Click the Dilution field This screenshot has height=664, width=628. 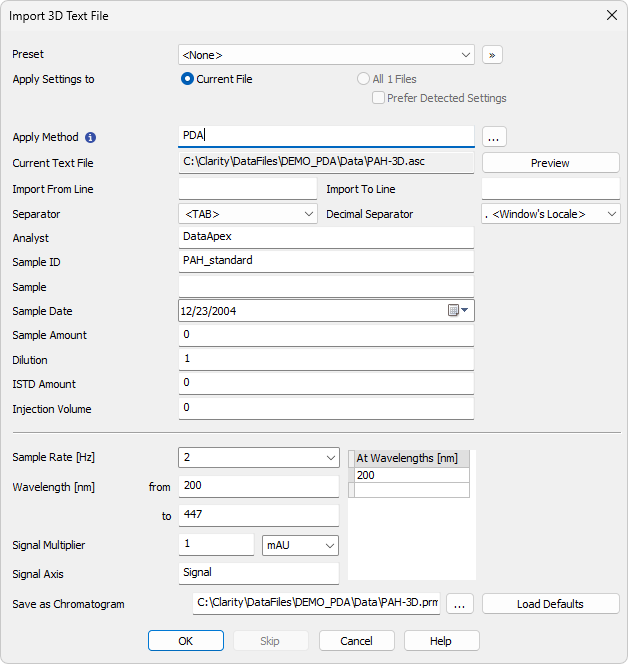326,360
